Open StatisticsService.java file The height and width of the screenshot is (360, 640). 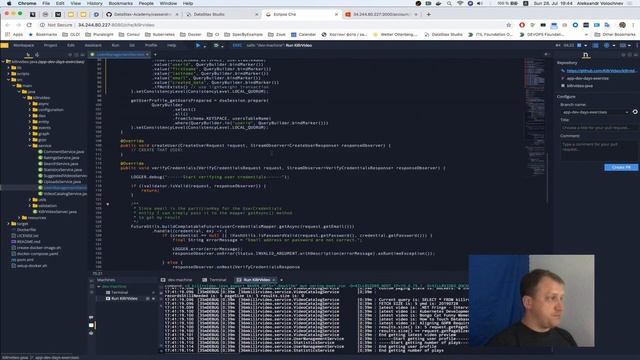[x=62, y=170]
